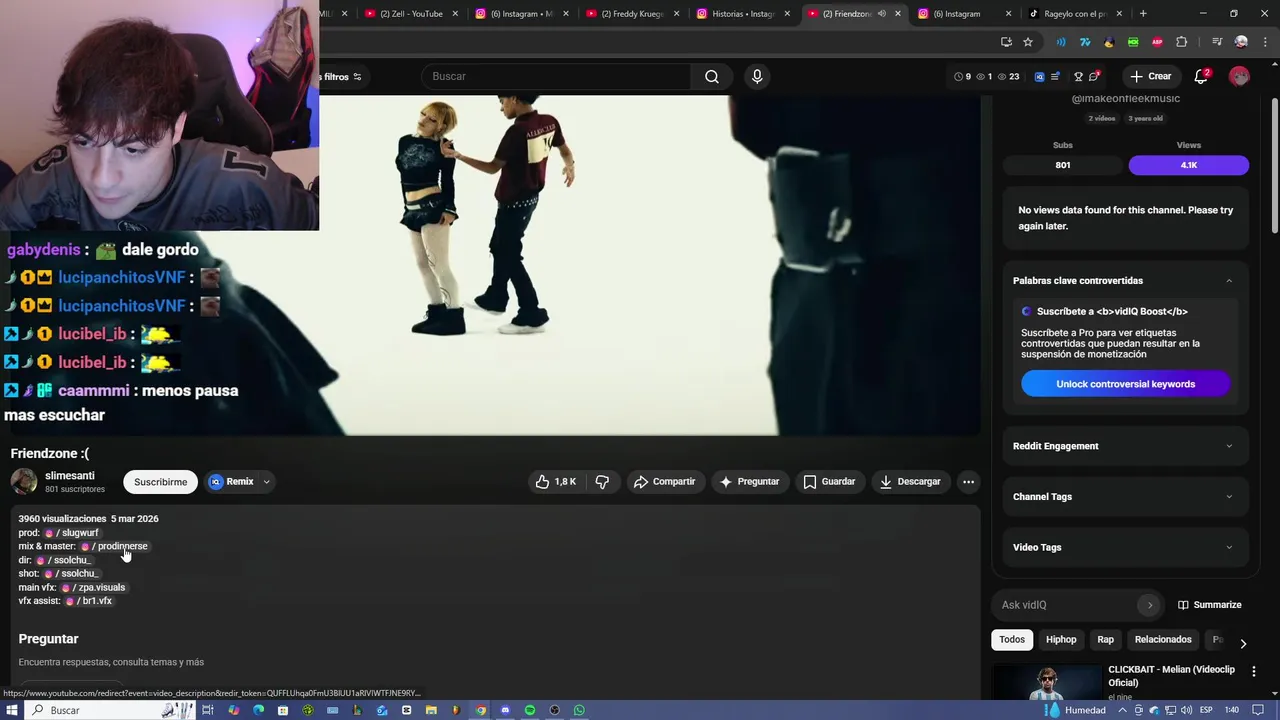Activate voice search microphone icon

tap(757, 76)
